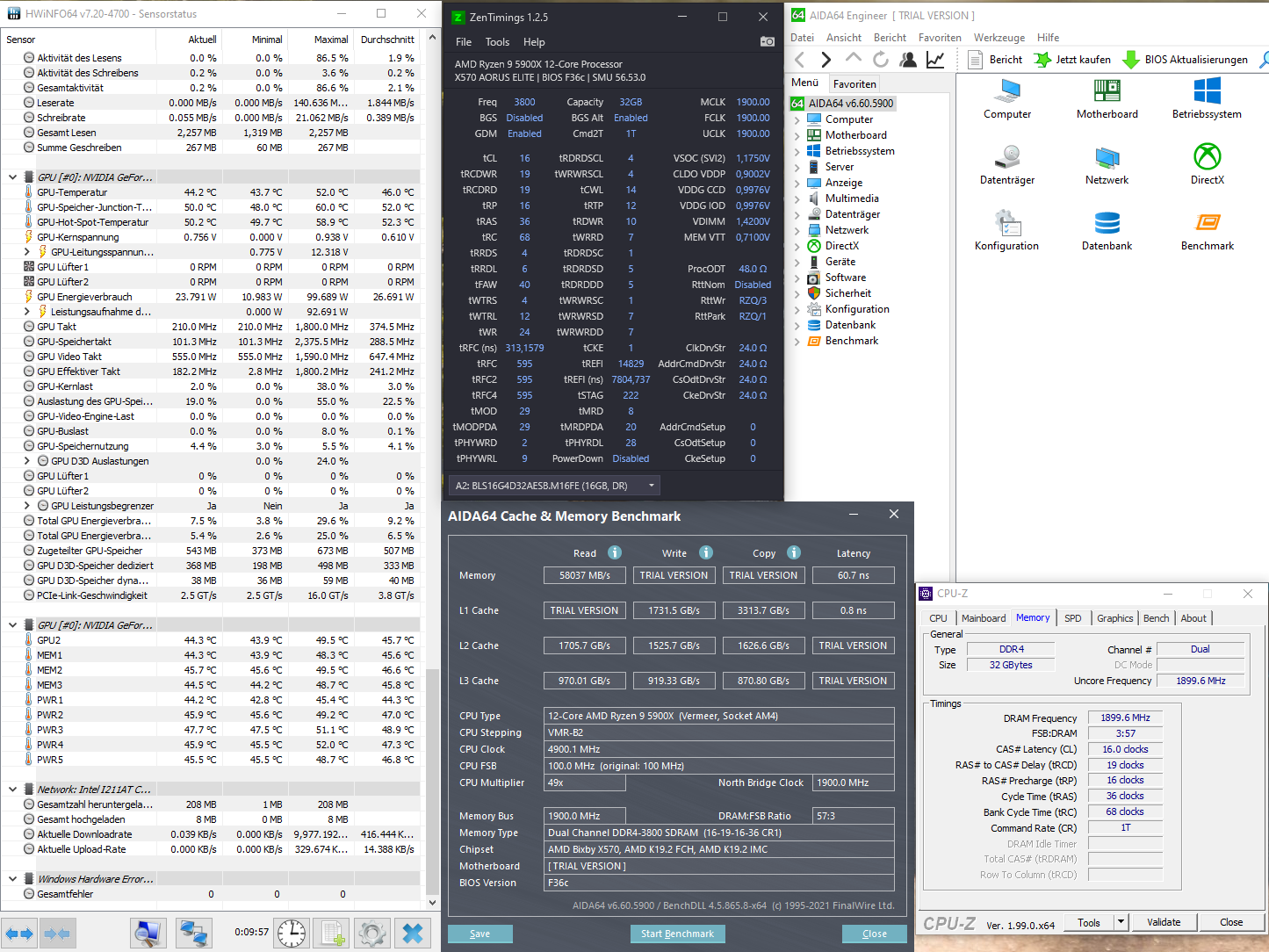Click AIDA64 back navigation arrow
This screenshot has height=952, width=1269.
799,60
